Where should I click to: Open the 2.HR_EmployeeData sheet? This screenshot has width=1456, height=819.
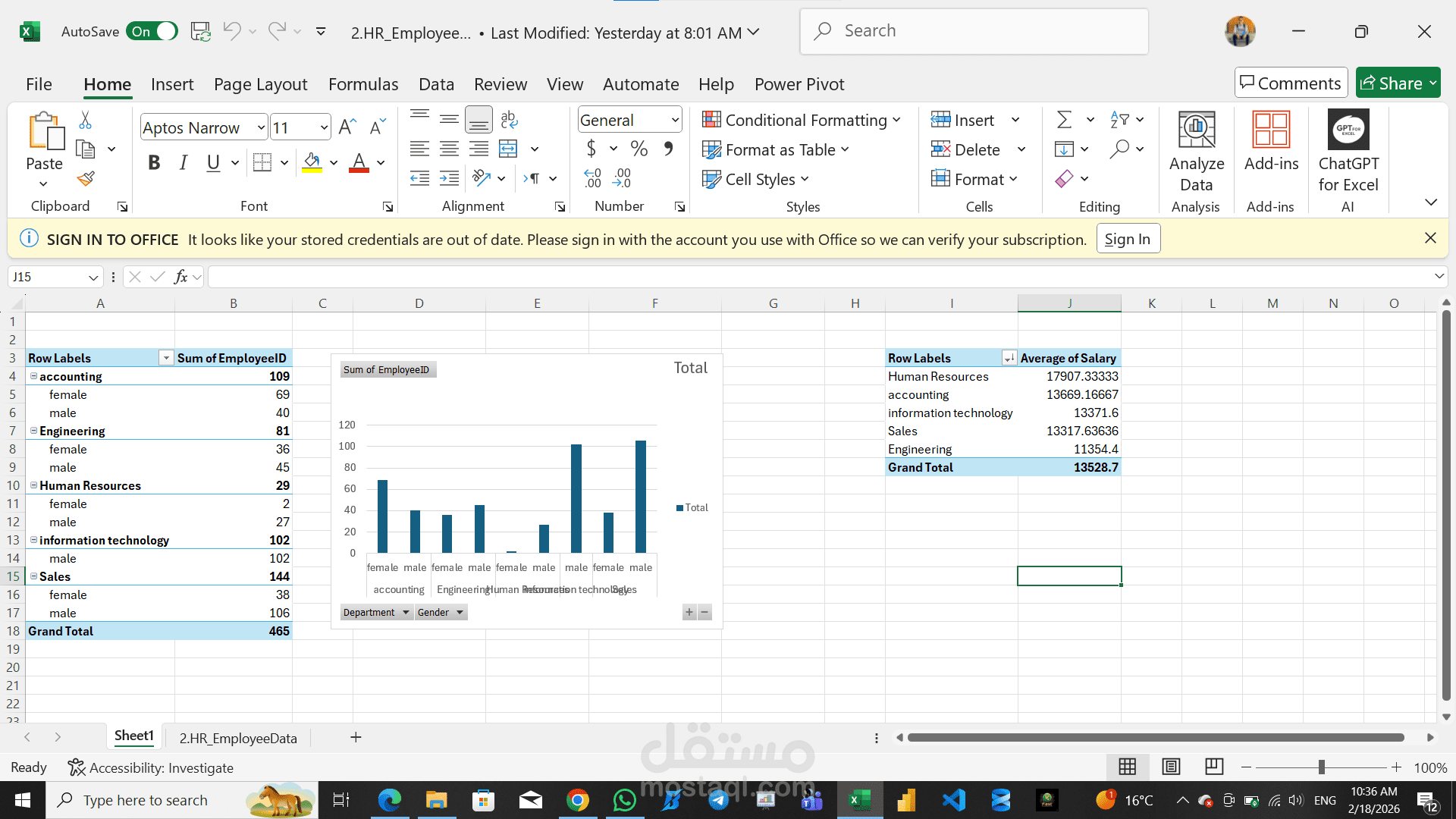click(237, 736)
